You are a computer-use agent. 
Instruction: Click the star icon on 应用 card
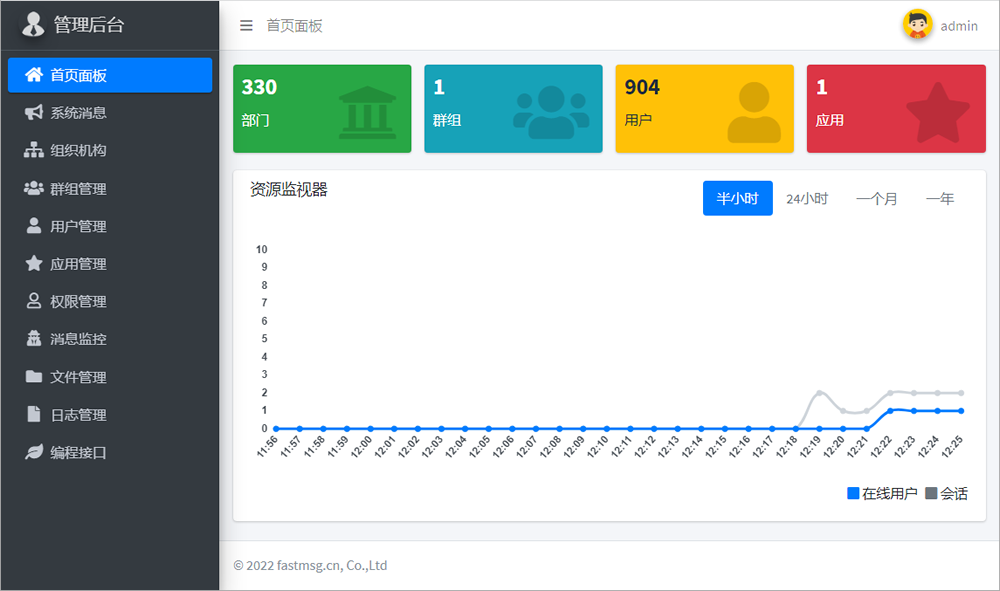(938, 112)
